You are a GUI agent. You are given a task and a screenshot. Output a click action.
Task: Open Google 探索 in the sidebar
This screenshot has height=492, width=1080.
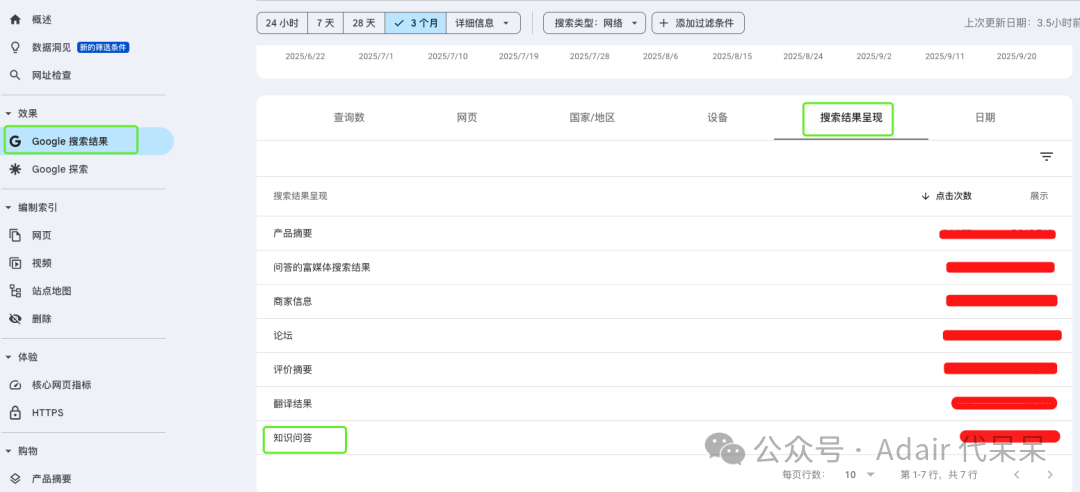coord(60,169)
